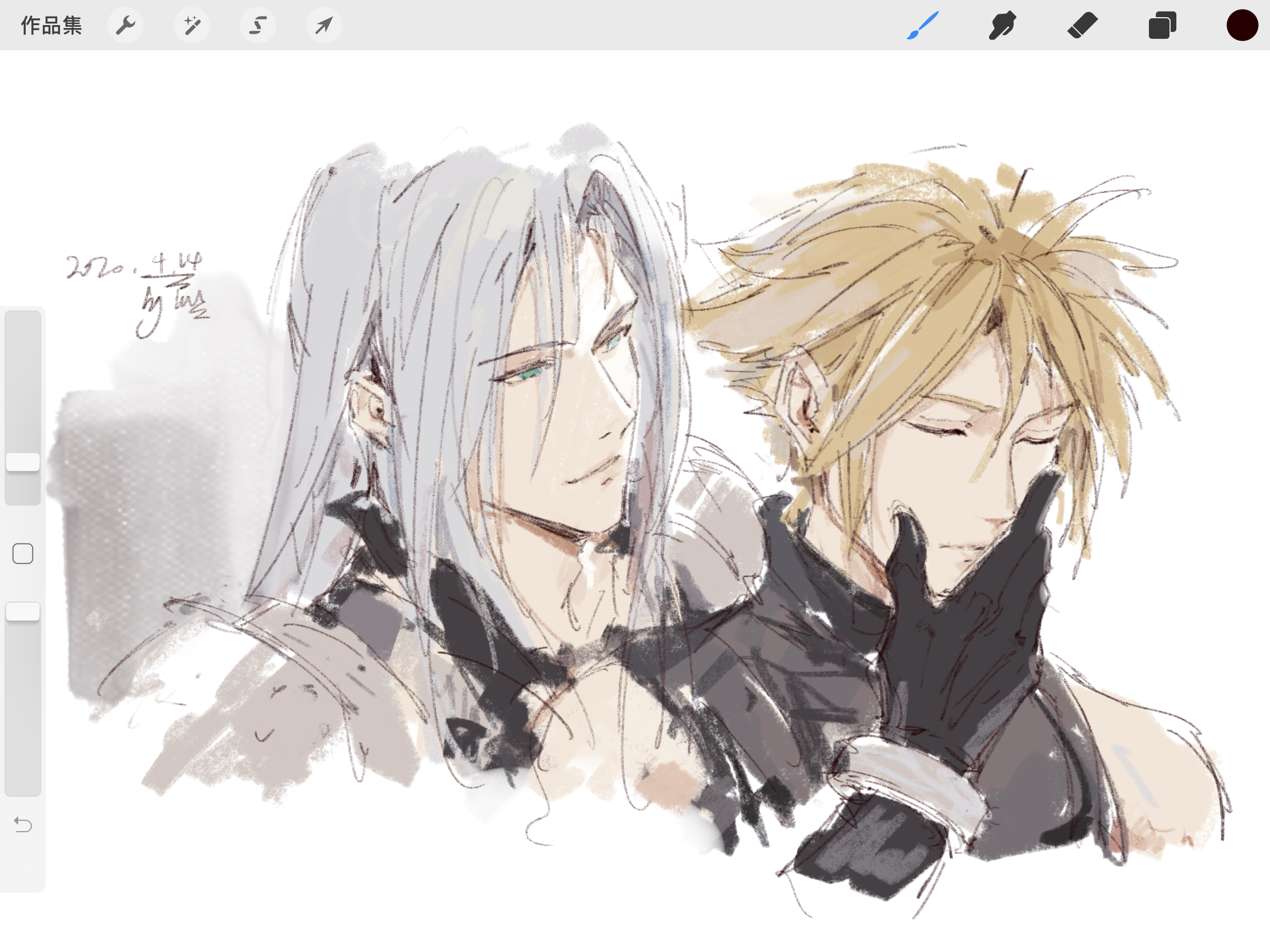Viewport: 1270px width, 952px height.
Task: Select the Eraser tool
Action: click(x=1082, y=25)
